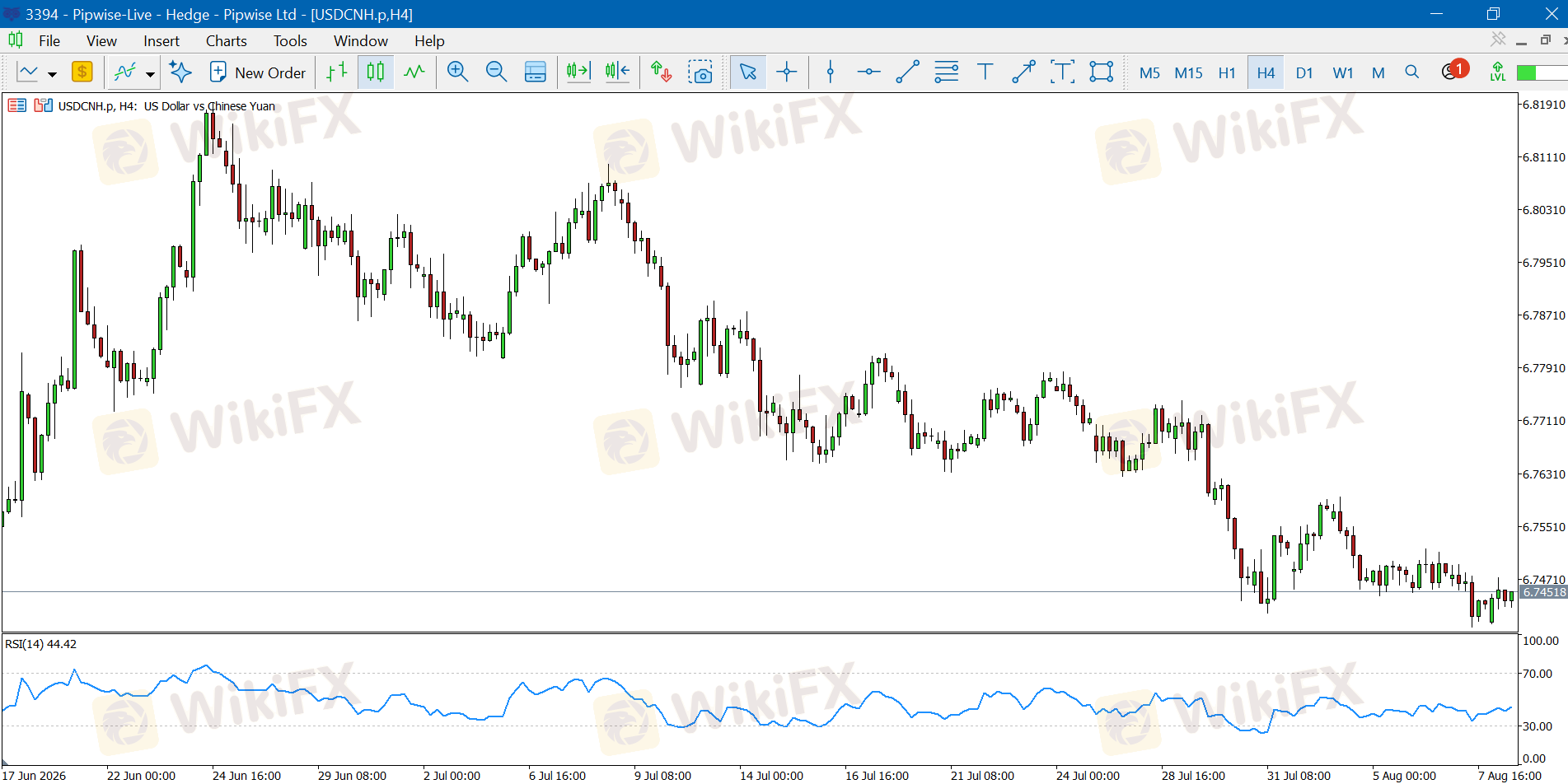
Task: Switch to H1 timeframe
Action: [x=1227, y=73]
